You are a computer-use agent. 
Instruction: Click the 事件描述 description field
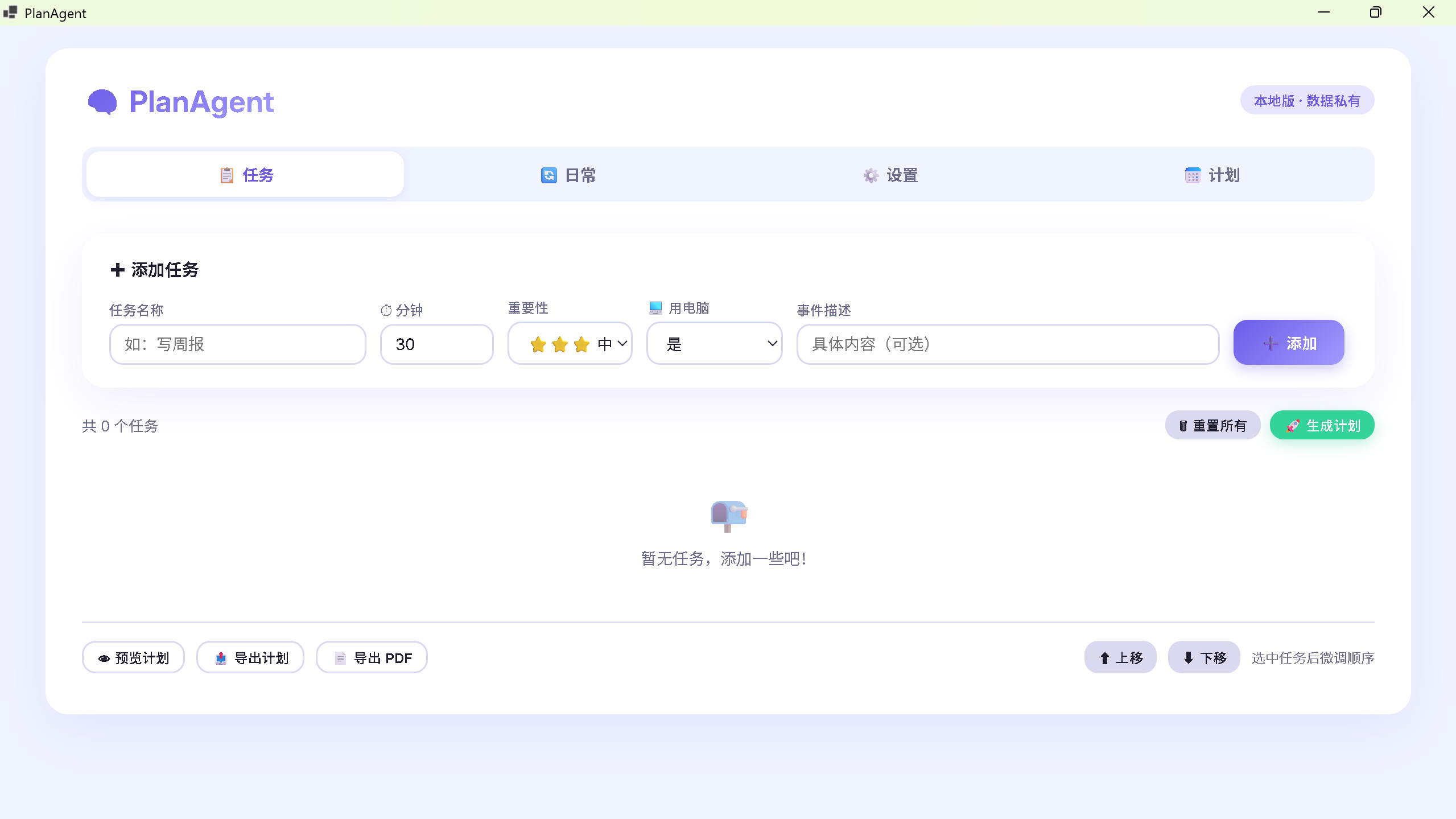1008,344
